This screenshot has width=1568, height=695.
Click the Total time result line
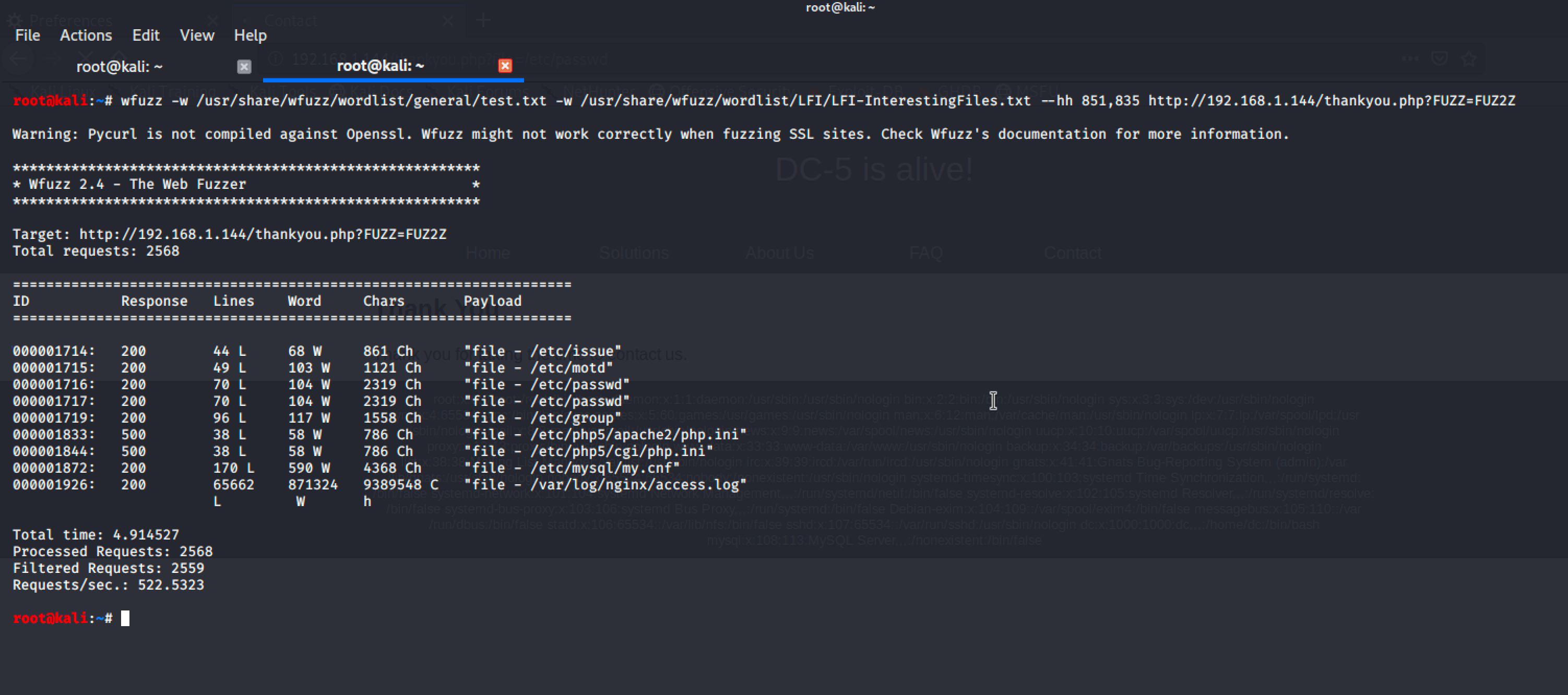(x=96, y=535)
